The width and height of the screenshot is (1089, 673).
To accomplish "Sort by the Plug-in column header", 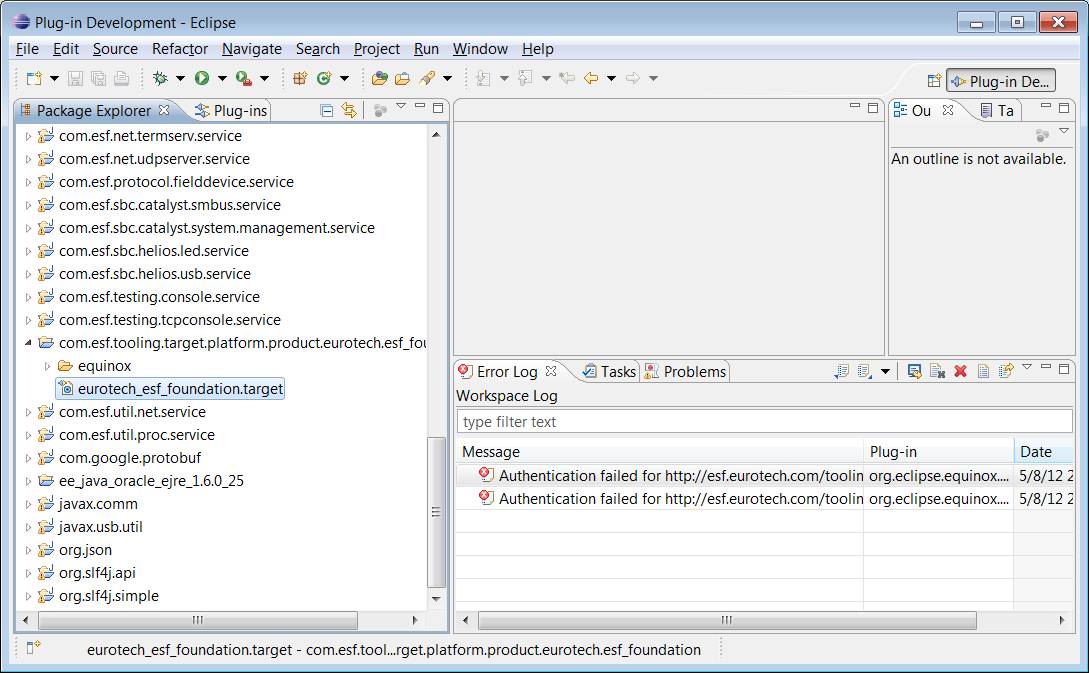I will click(938, 451).
